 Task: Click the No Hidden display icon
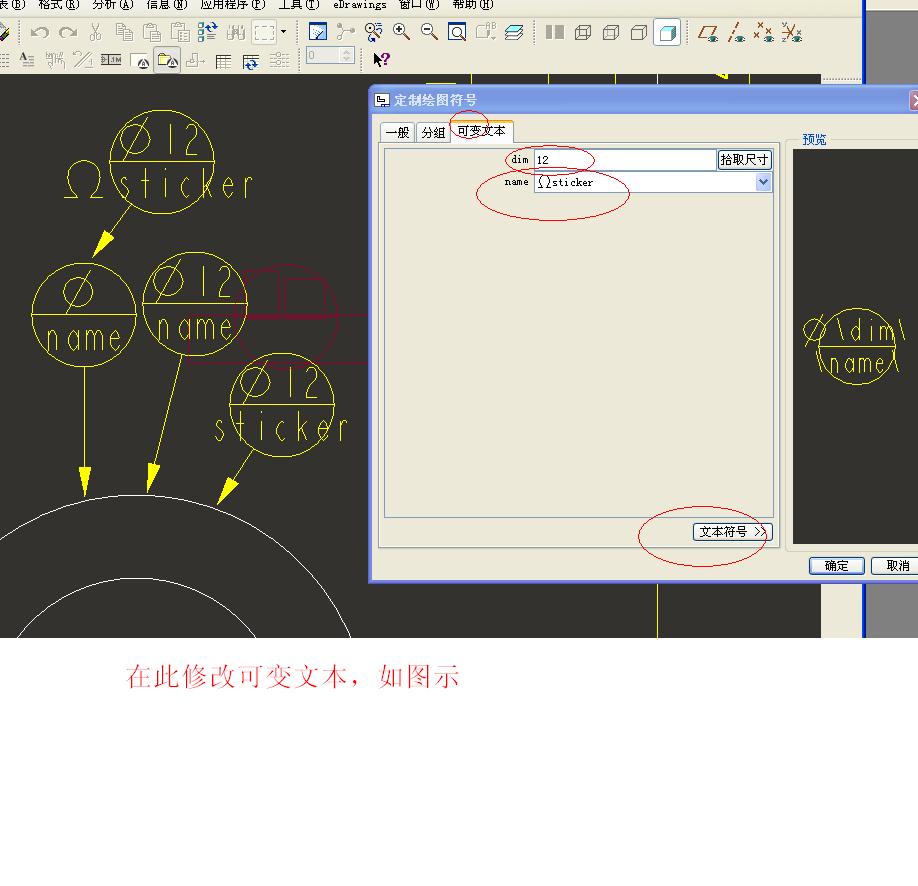coord(639,32)
